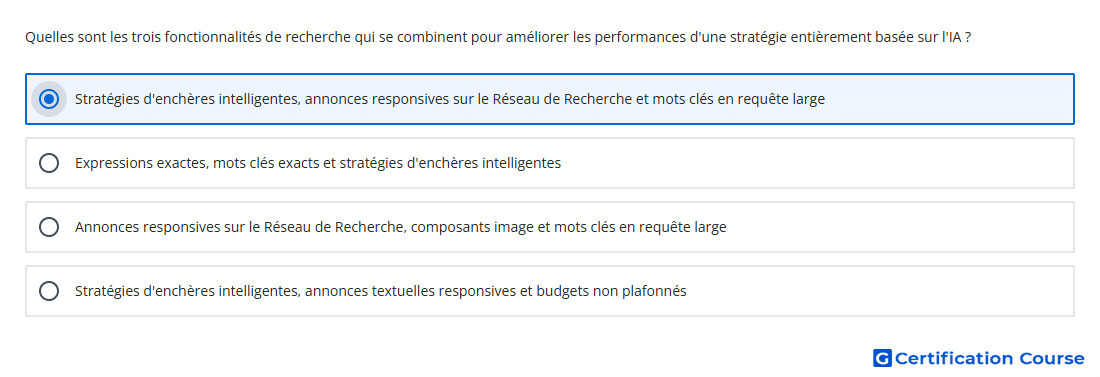Click the answer text starting Annonces responsives sur
Viewport: 1100px width, 377px height.
point(401,227)
